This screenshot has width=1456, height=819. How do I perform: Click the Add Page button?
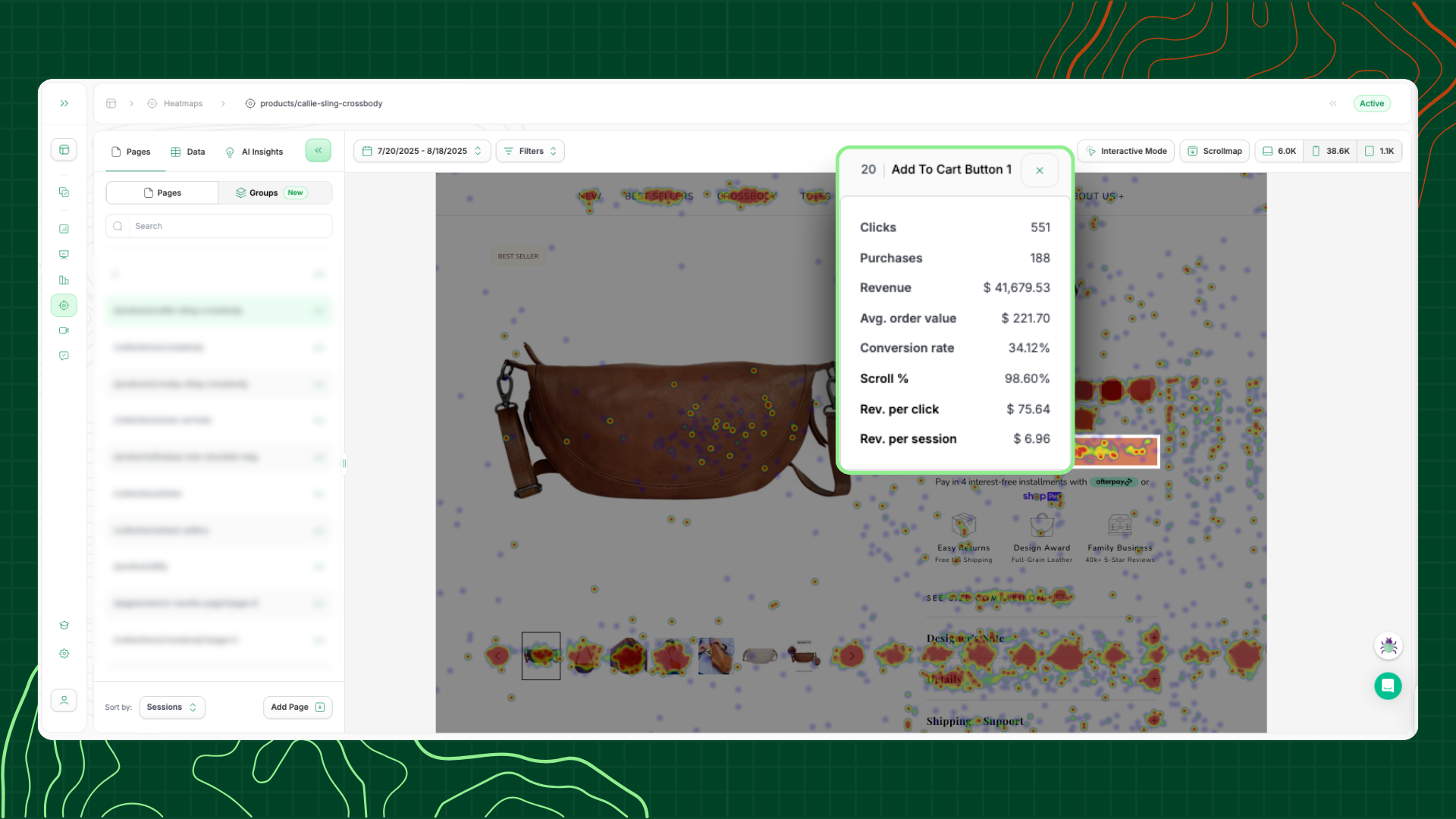tap(298, 708)
